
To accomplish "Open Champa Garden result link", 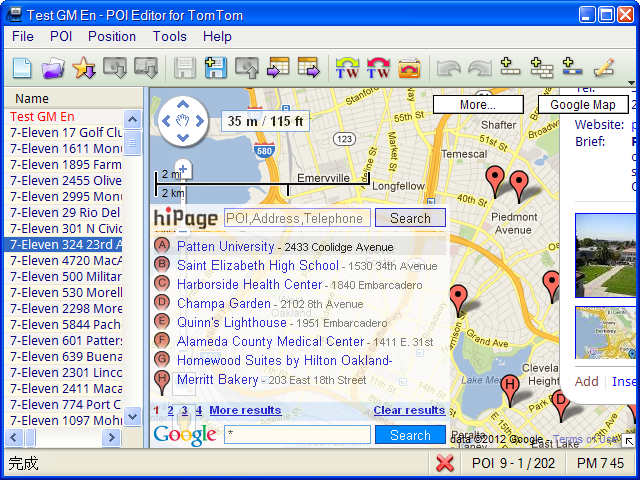I will click(x=224, y=303).
